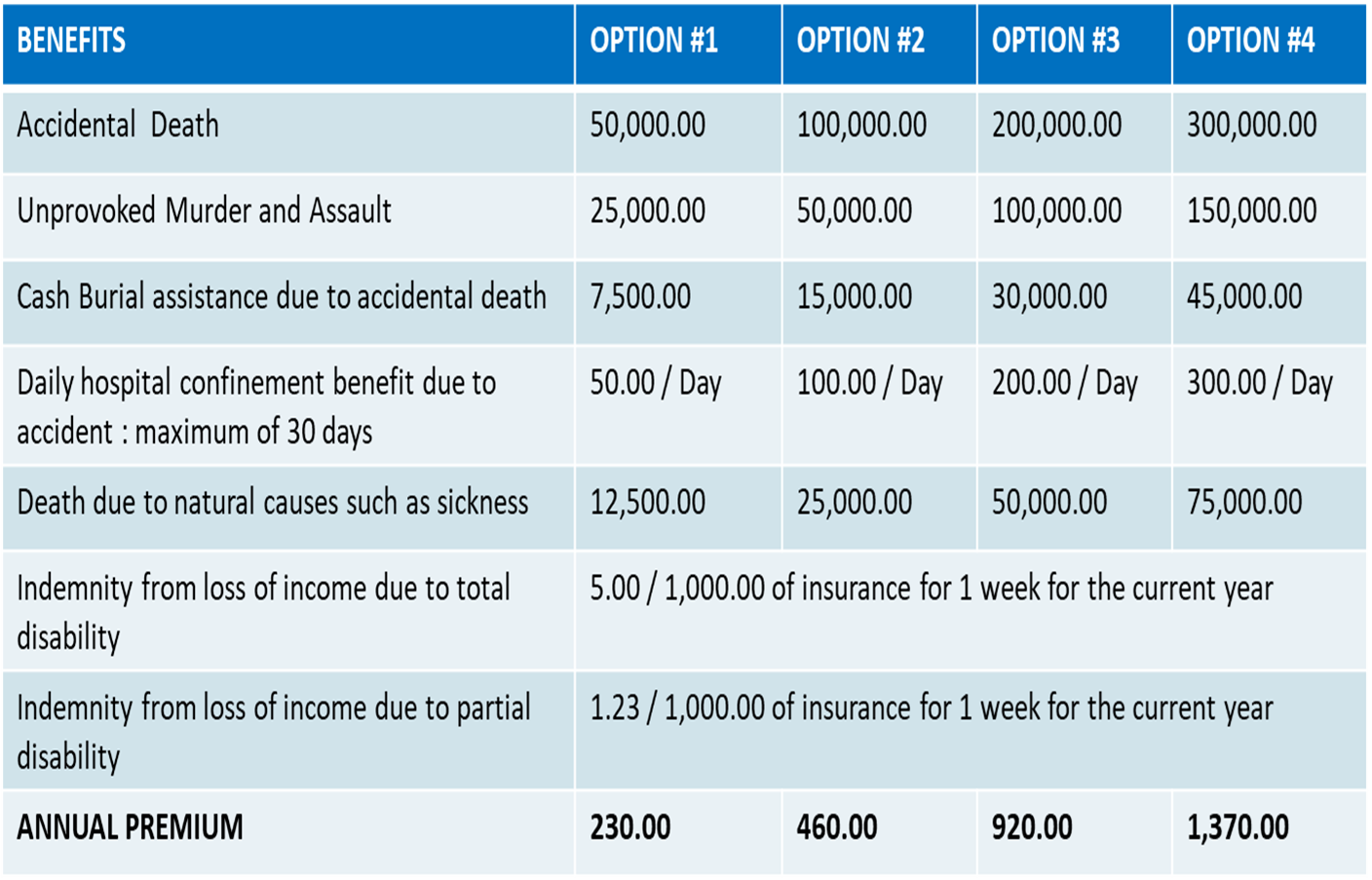
Task: Select the OPTION #1 column header
Action: tap(654, 41)
